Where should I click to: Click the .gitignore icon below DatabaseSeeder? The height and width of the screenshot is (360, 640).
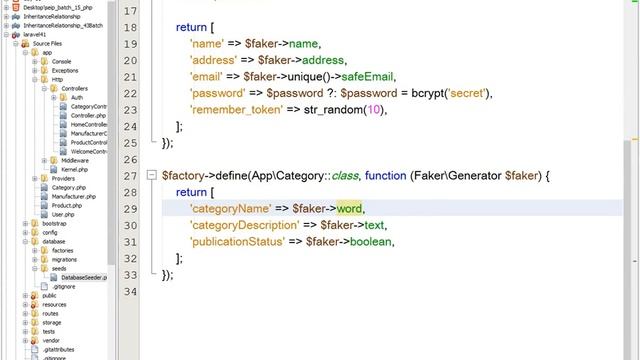tap(44, 287)
